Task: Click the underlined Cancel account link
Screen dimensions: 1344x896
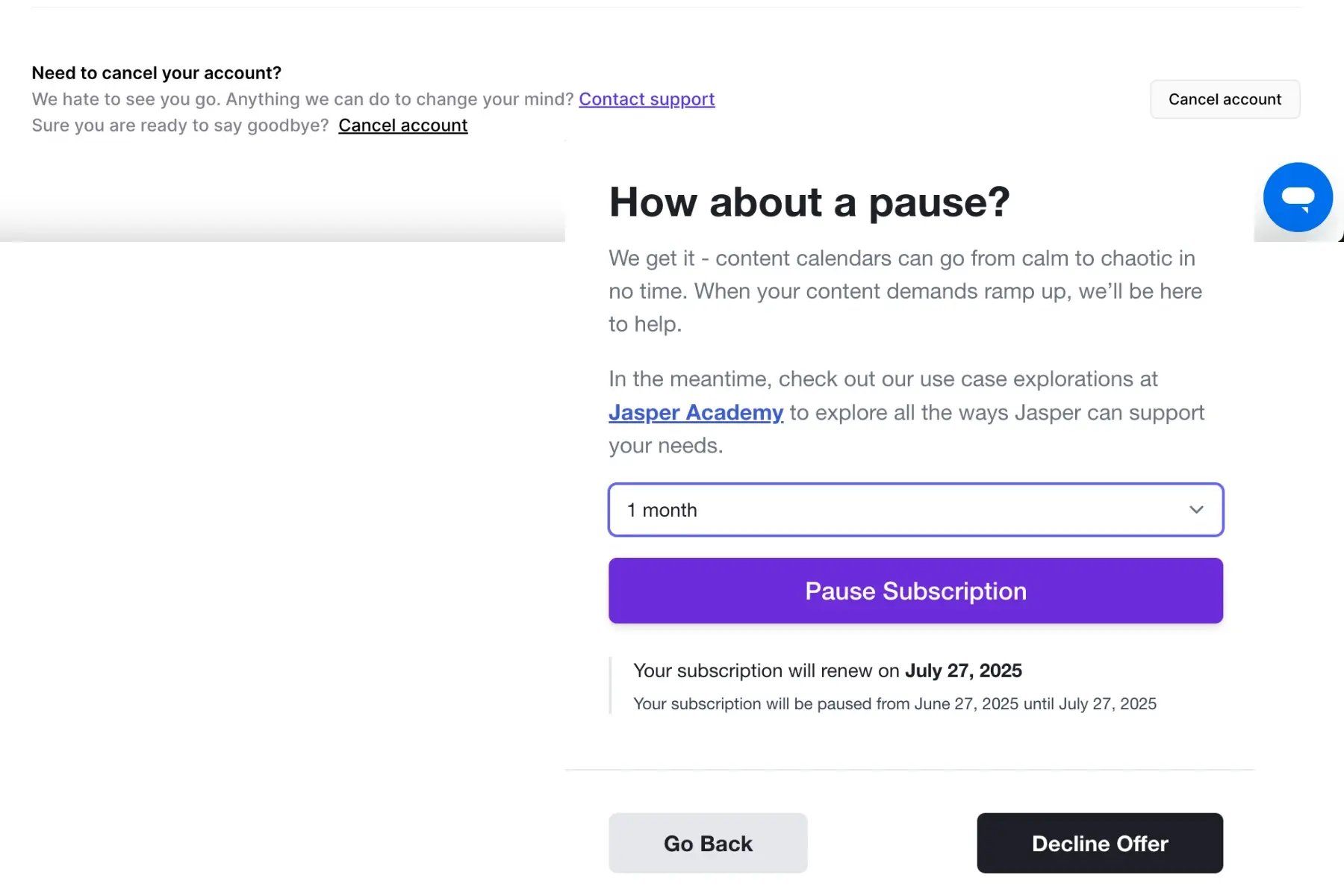Action: click(402, 125)
